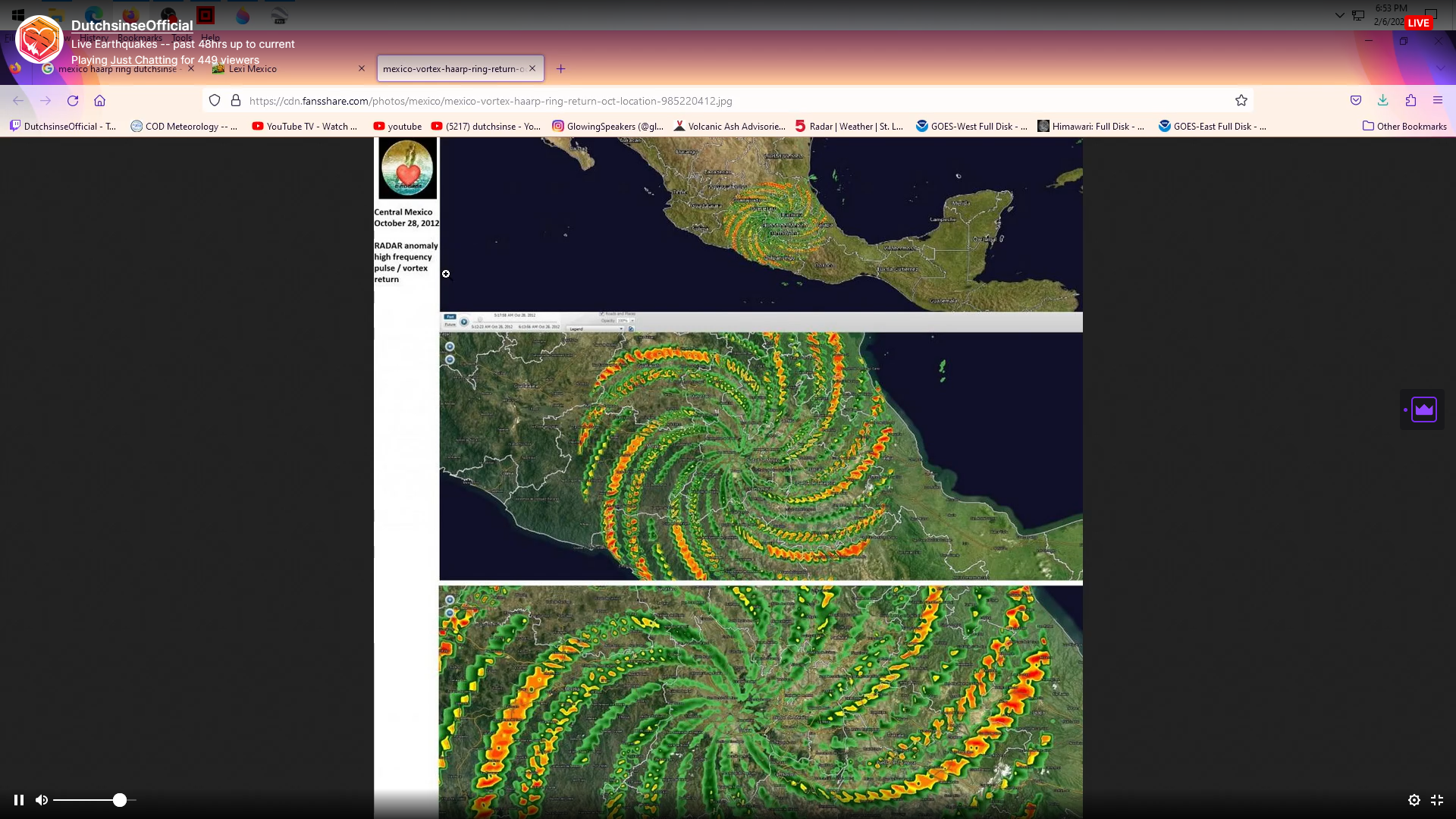Save page to Pocket

pyautogui.click(x=1356, y=100)
